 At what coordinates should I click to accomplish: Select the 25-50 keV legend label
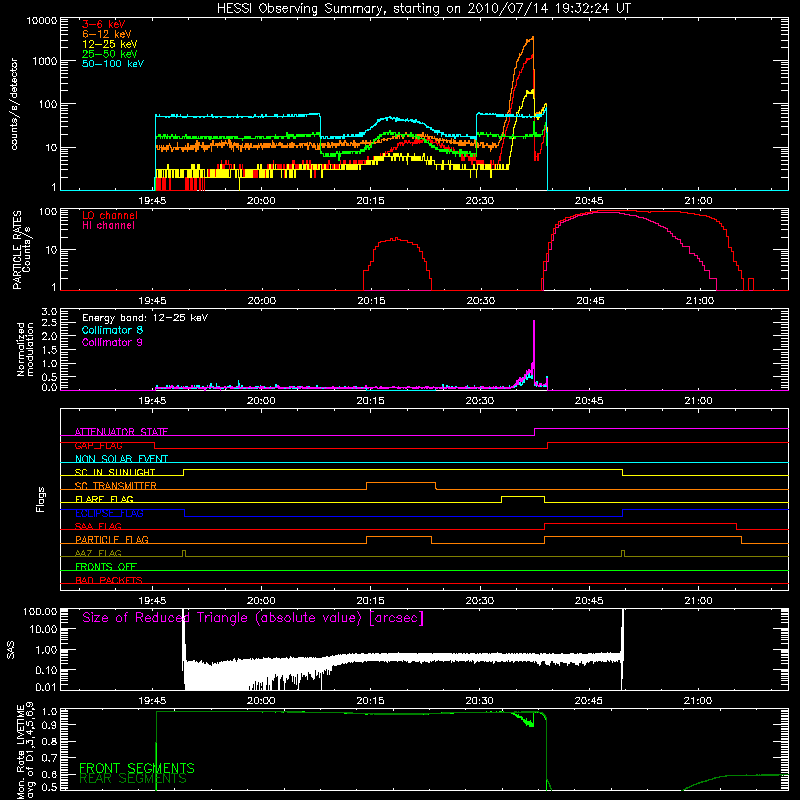pos(110,54)
